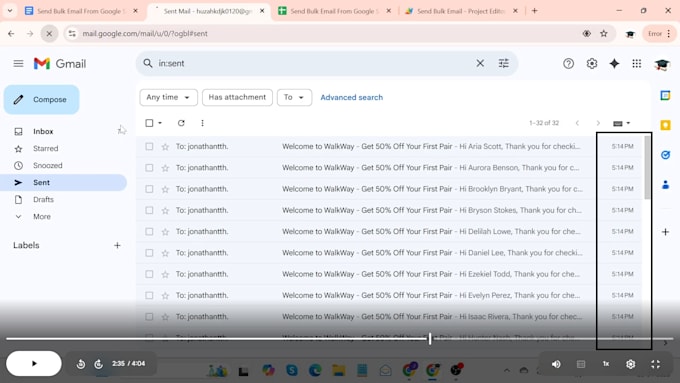Play the video
680x383 pixels.
click(34, 363)
